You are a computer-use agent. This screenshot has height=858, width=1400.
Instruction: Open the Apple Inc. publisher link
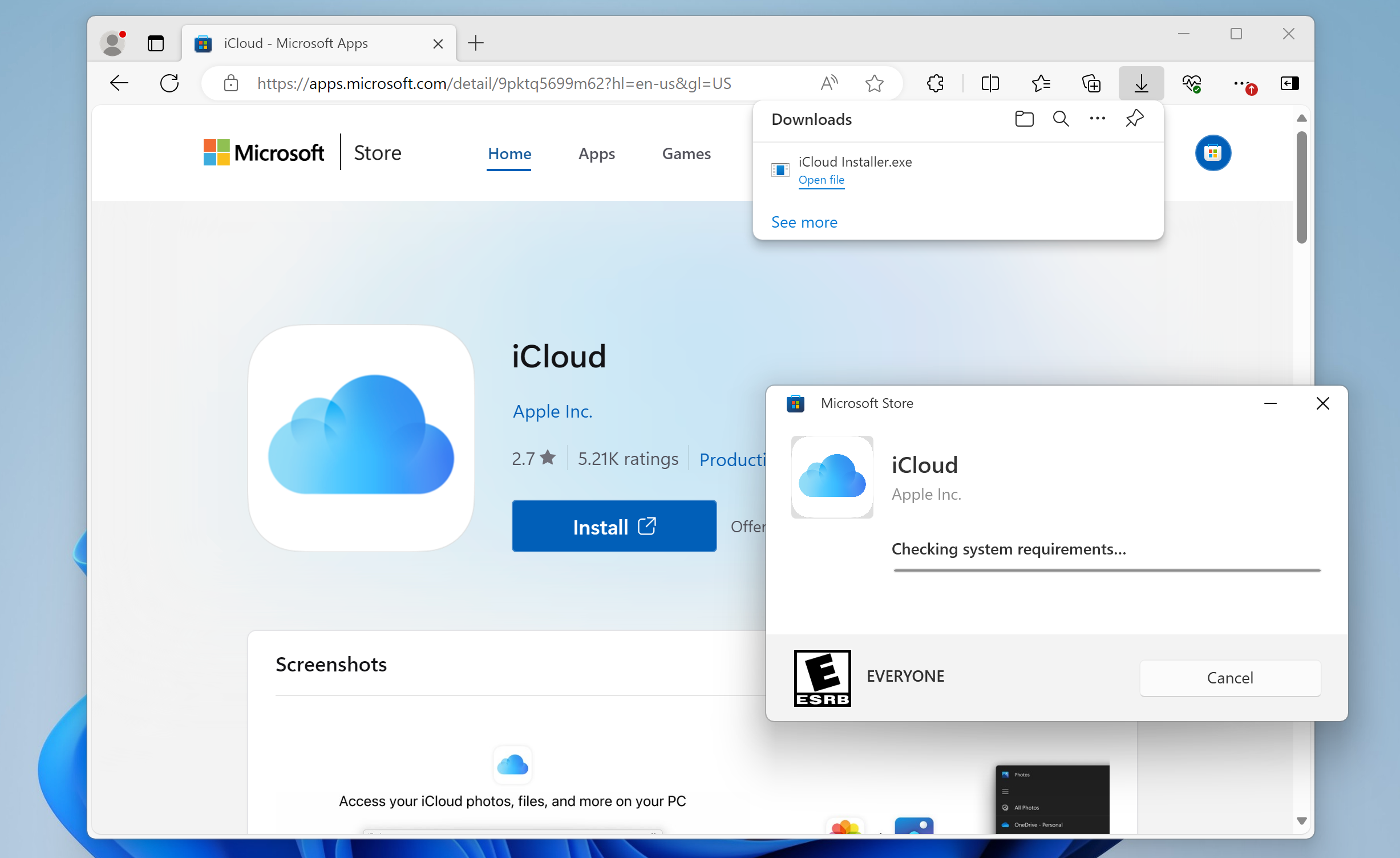click(x=552, y=411)
